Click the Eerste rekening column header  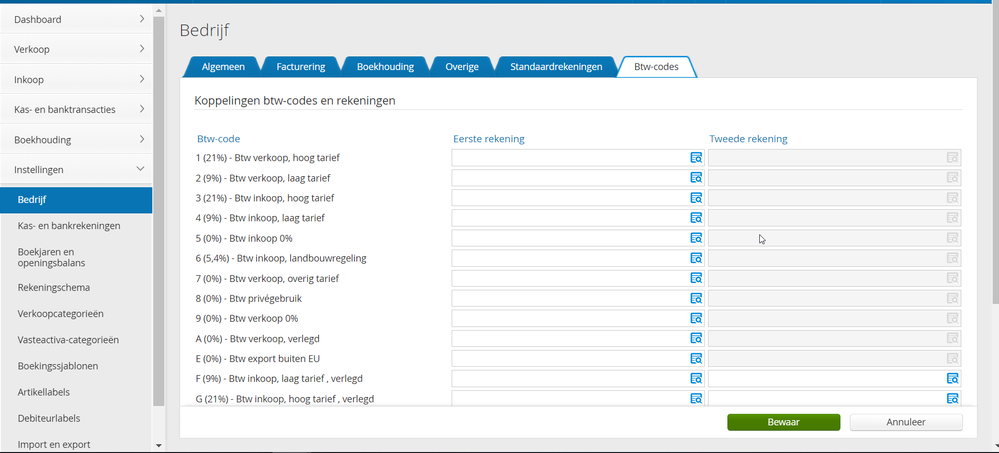(x=489, y=139)
